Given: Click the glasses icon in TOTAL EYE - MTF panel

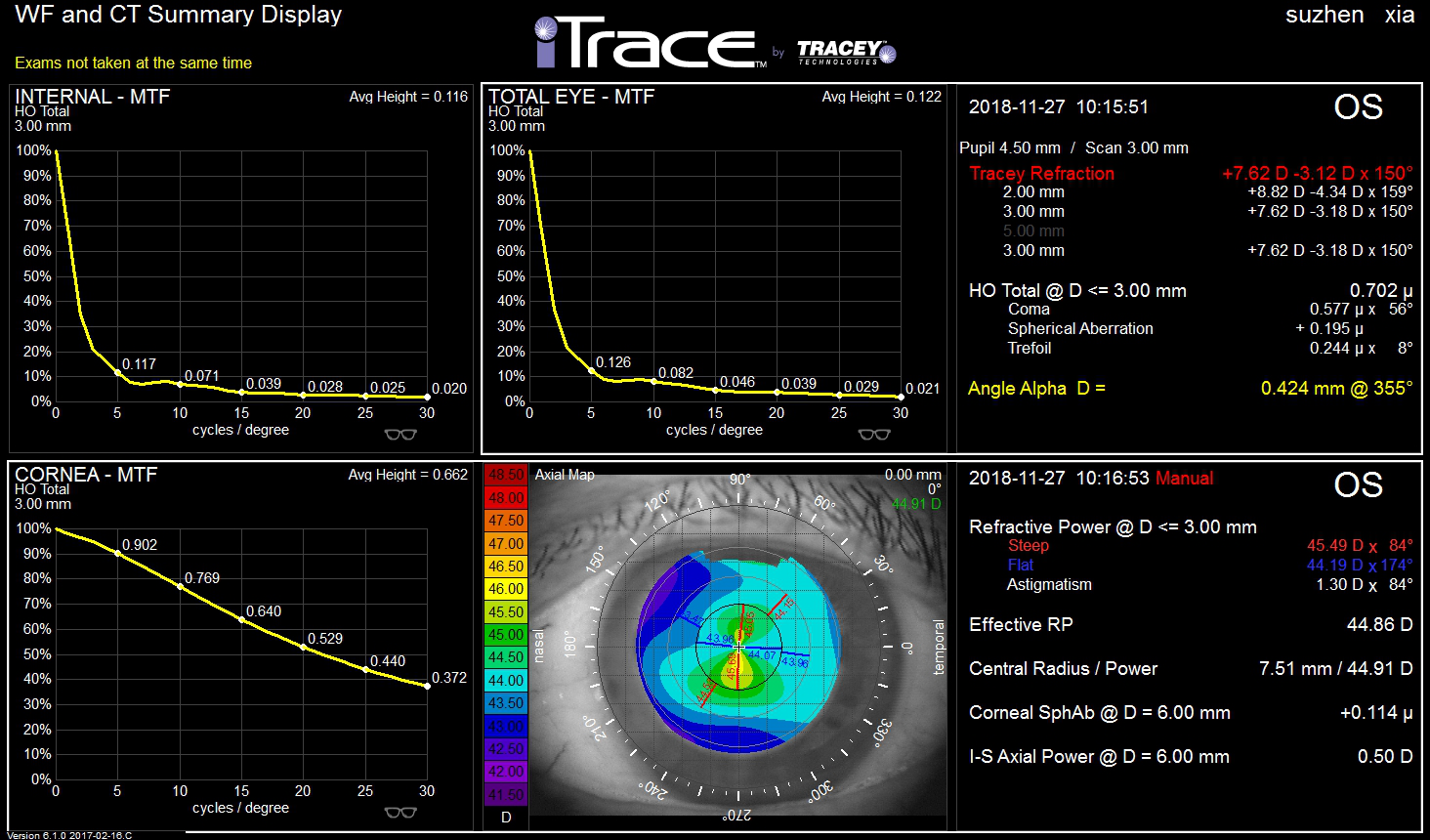Looking at the screenshot, I should tap(874, 435).
